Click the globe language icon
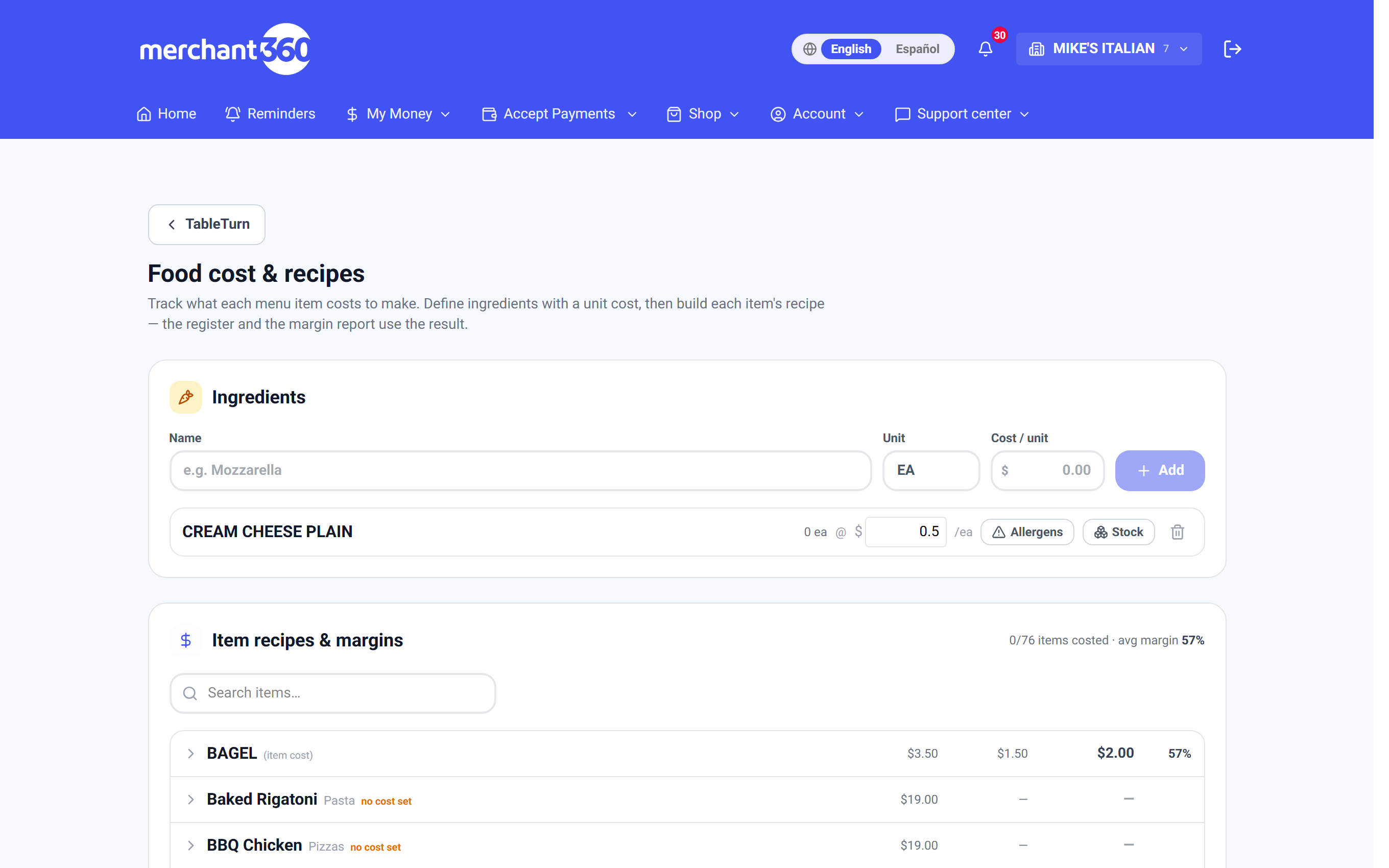The width and height of the screenshot is (1389, 868). 809,49
